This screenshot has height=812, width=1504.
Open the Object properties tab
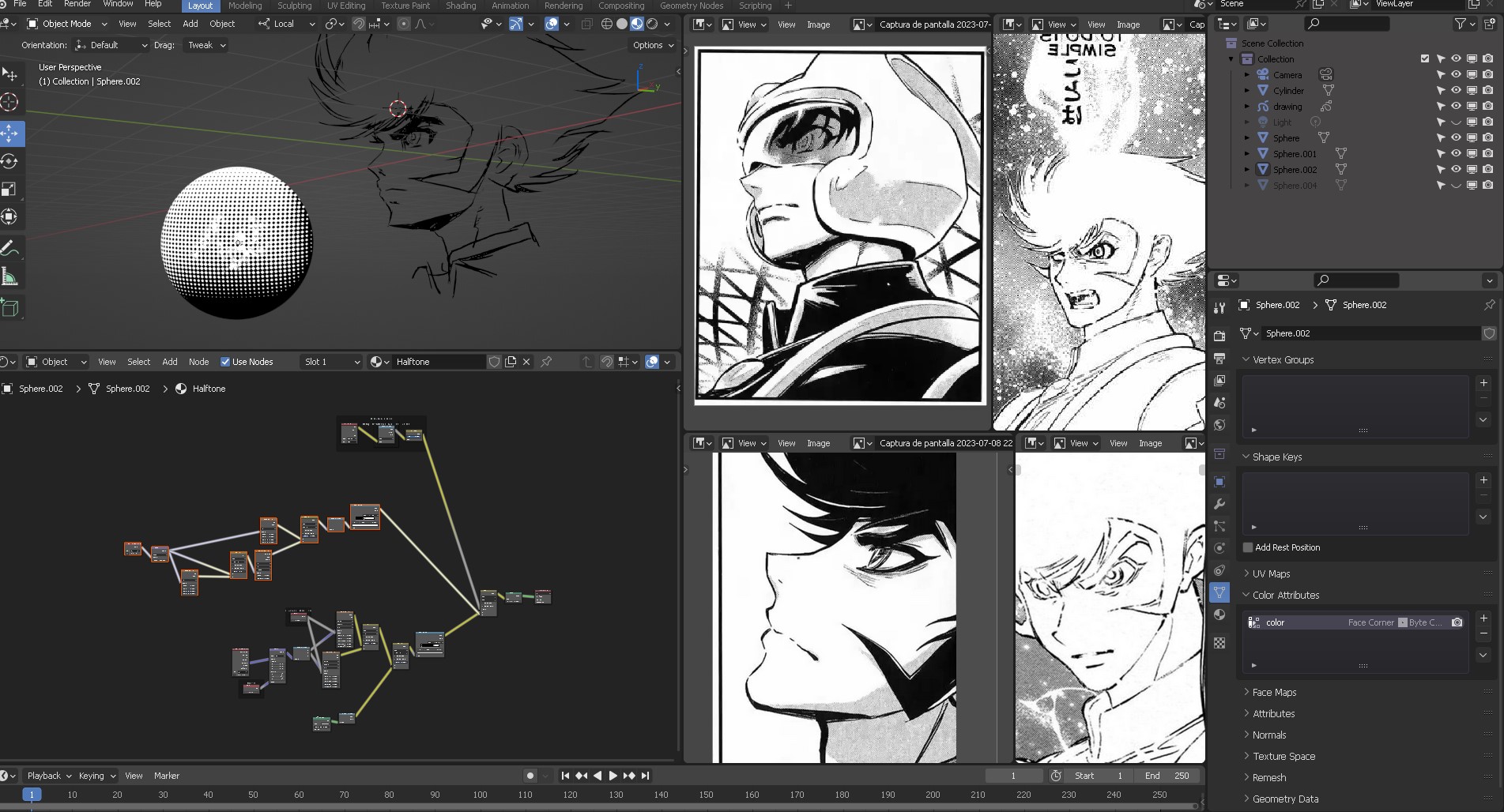pos(1219,482)
